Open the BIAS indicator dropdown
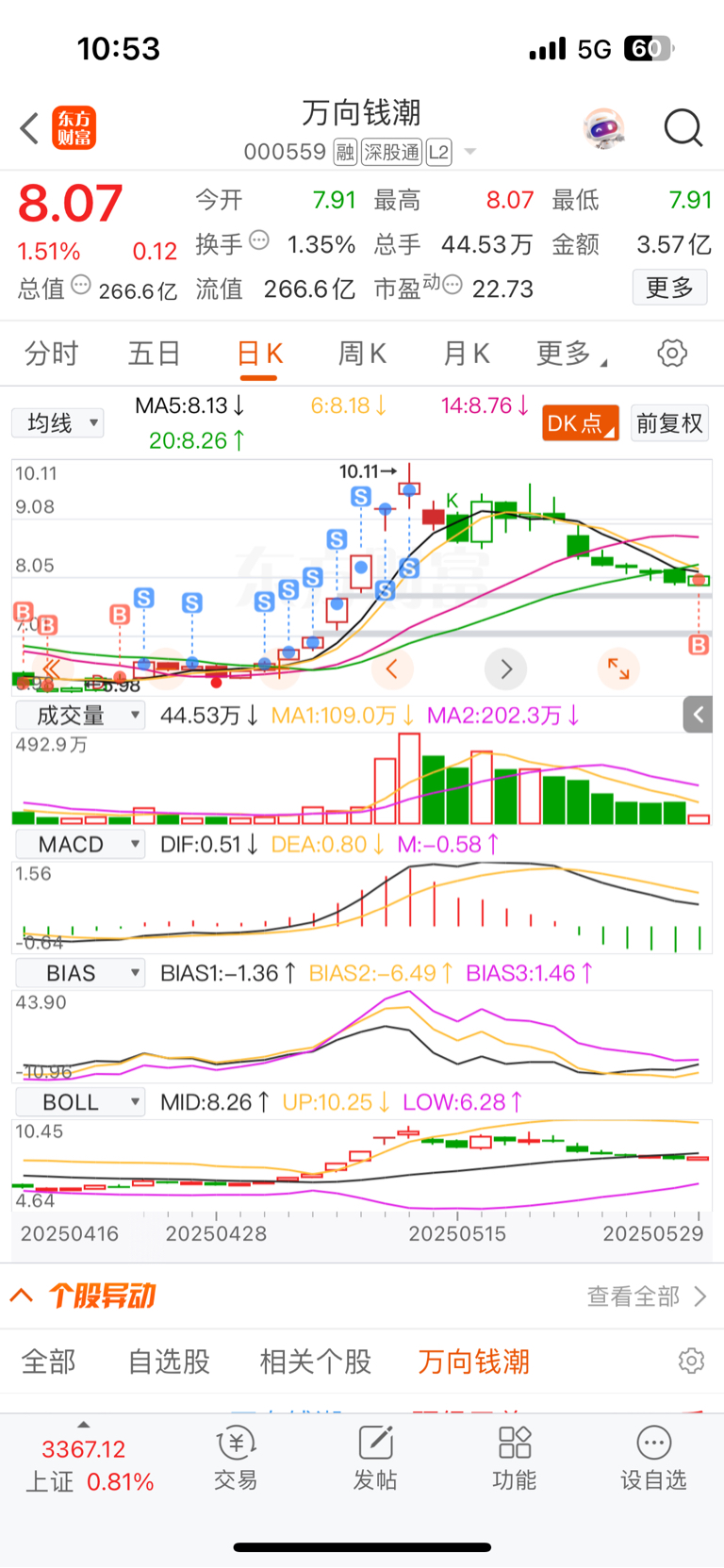 80,973
